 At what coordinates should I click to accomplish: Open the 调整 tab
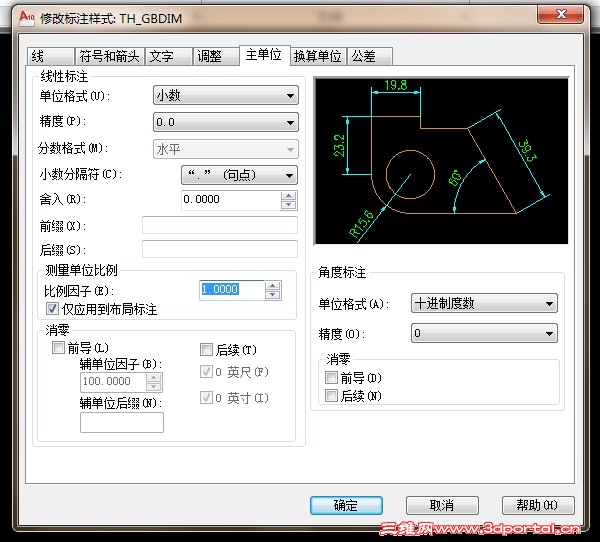click(216, 57)
